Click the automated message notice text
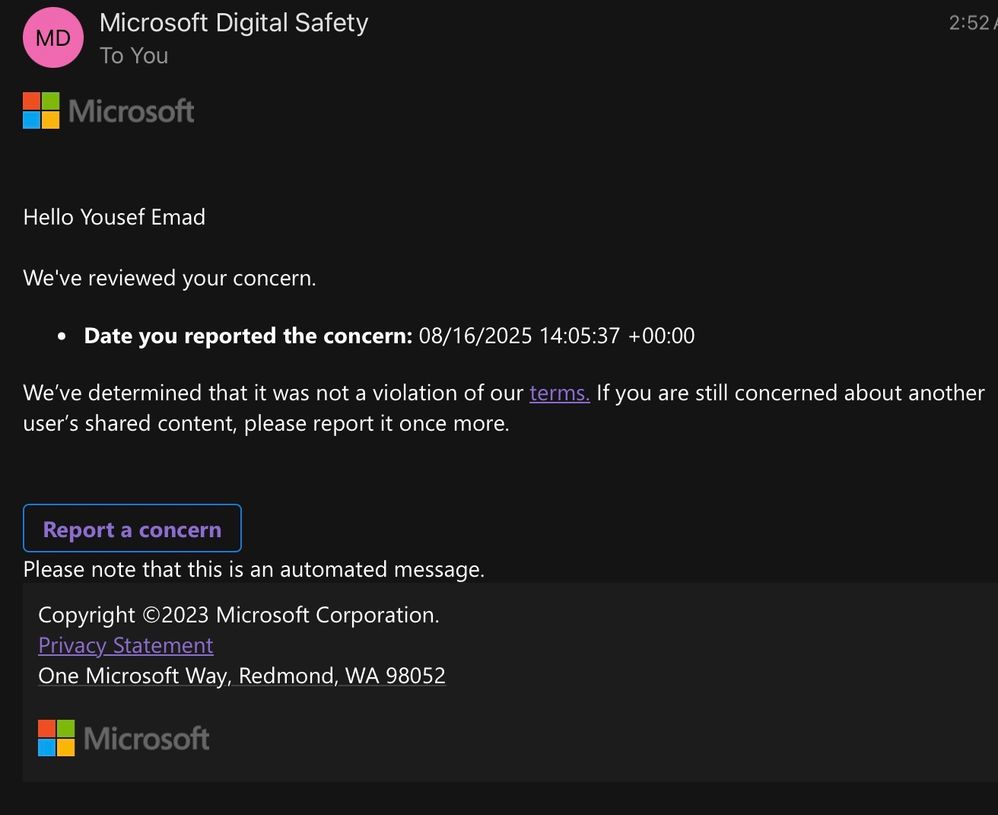The width and height of the screenshot is (998, 815). (x=254, y=569)
